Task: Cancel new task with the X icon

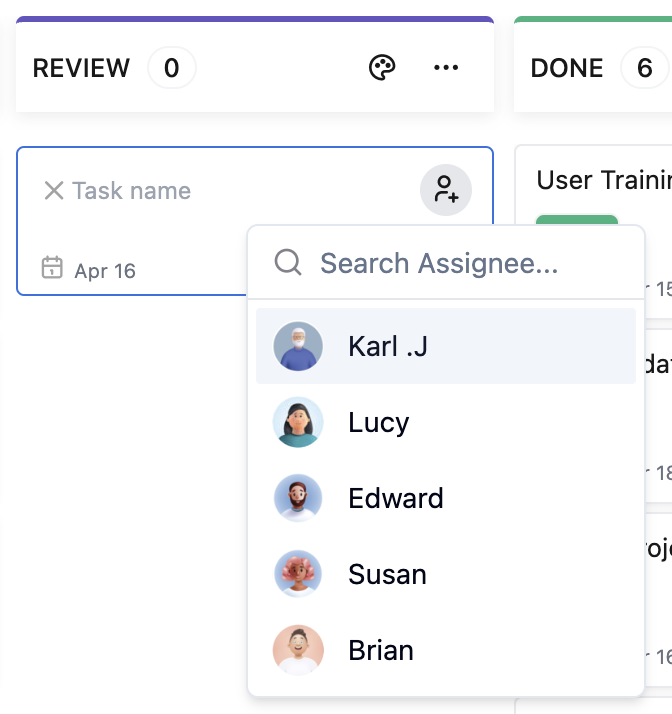Action: [54, 190]
